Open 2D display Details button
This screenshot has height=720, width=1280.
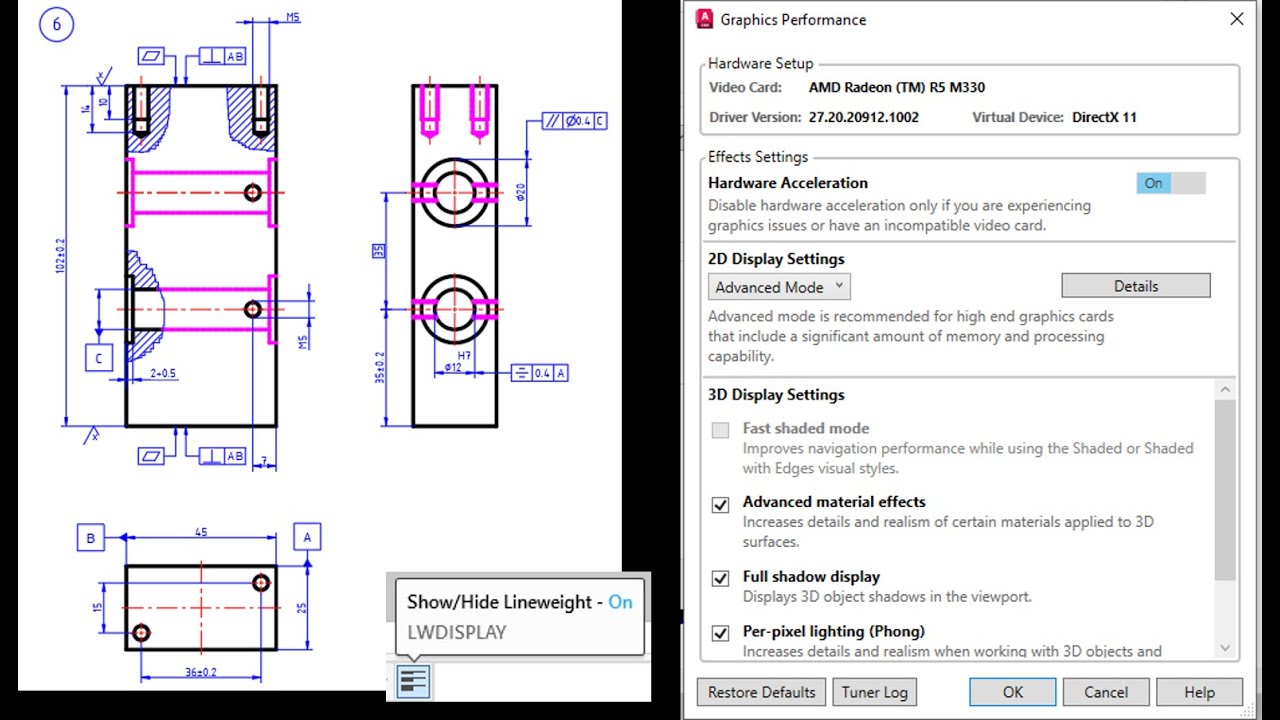click(x=1136, y=286)
